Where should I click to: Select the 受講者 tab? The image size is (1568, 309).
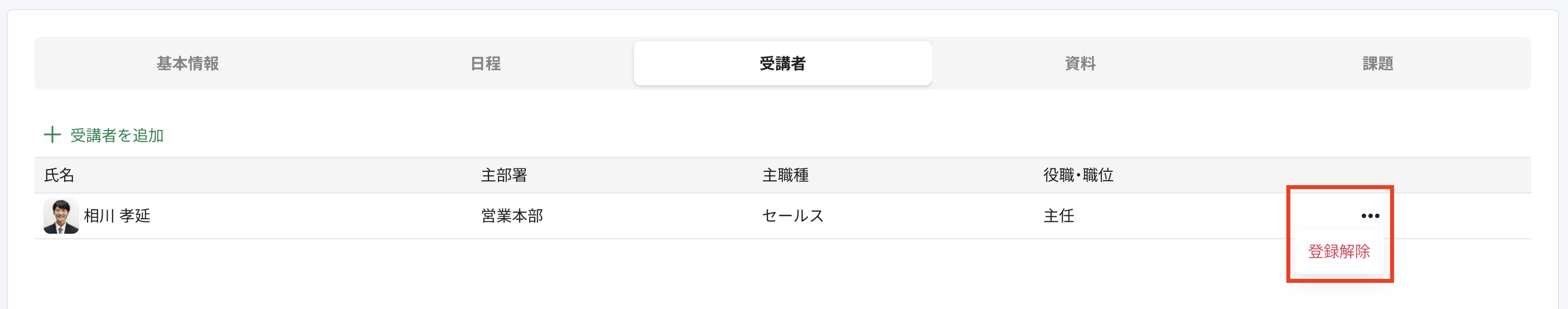pos(782,63)
